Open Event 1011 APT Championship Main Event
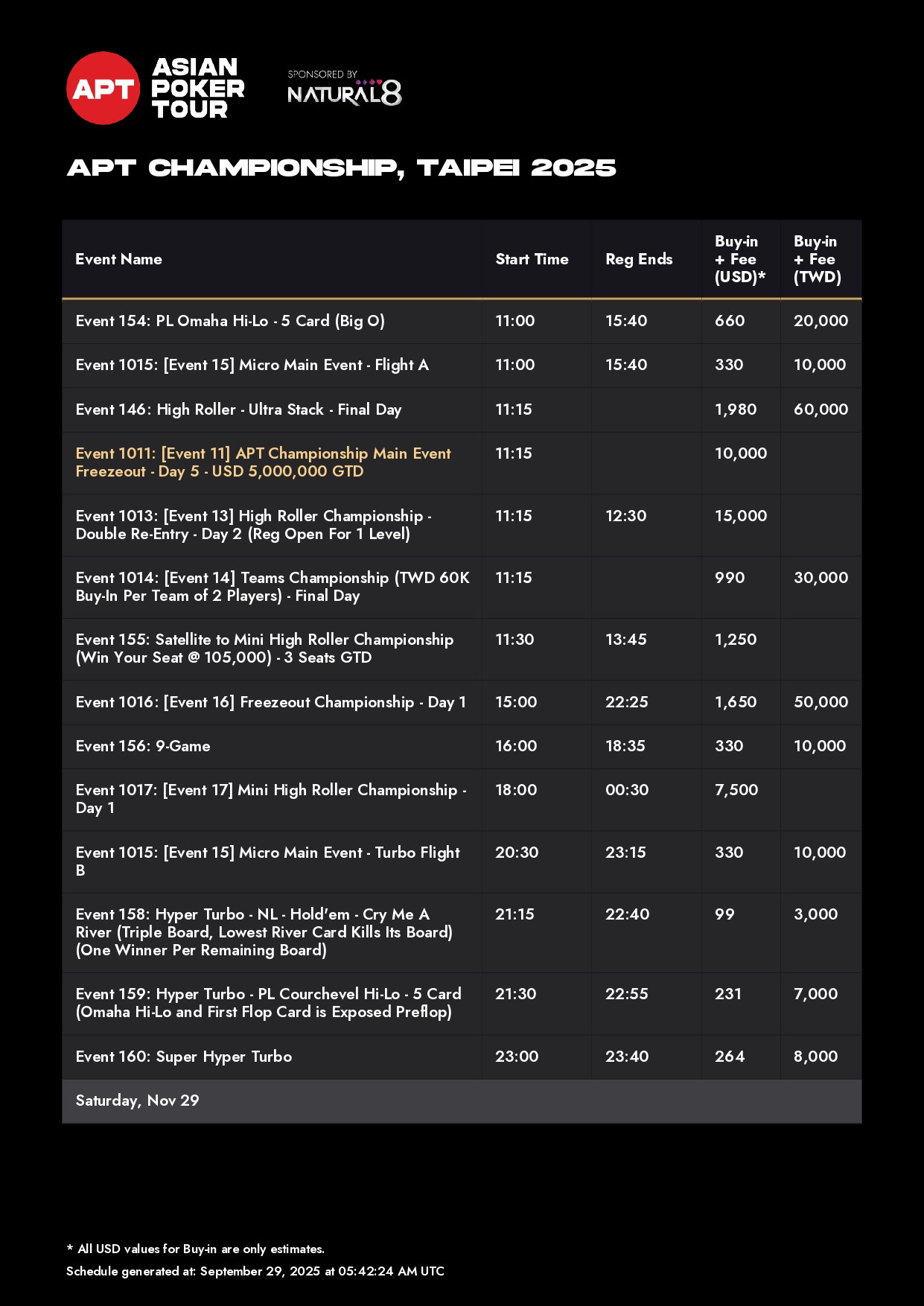The width and height of the screenshot is (924, 1306). [x=263, y=462]
